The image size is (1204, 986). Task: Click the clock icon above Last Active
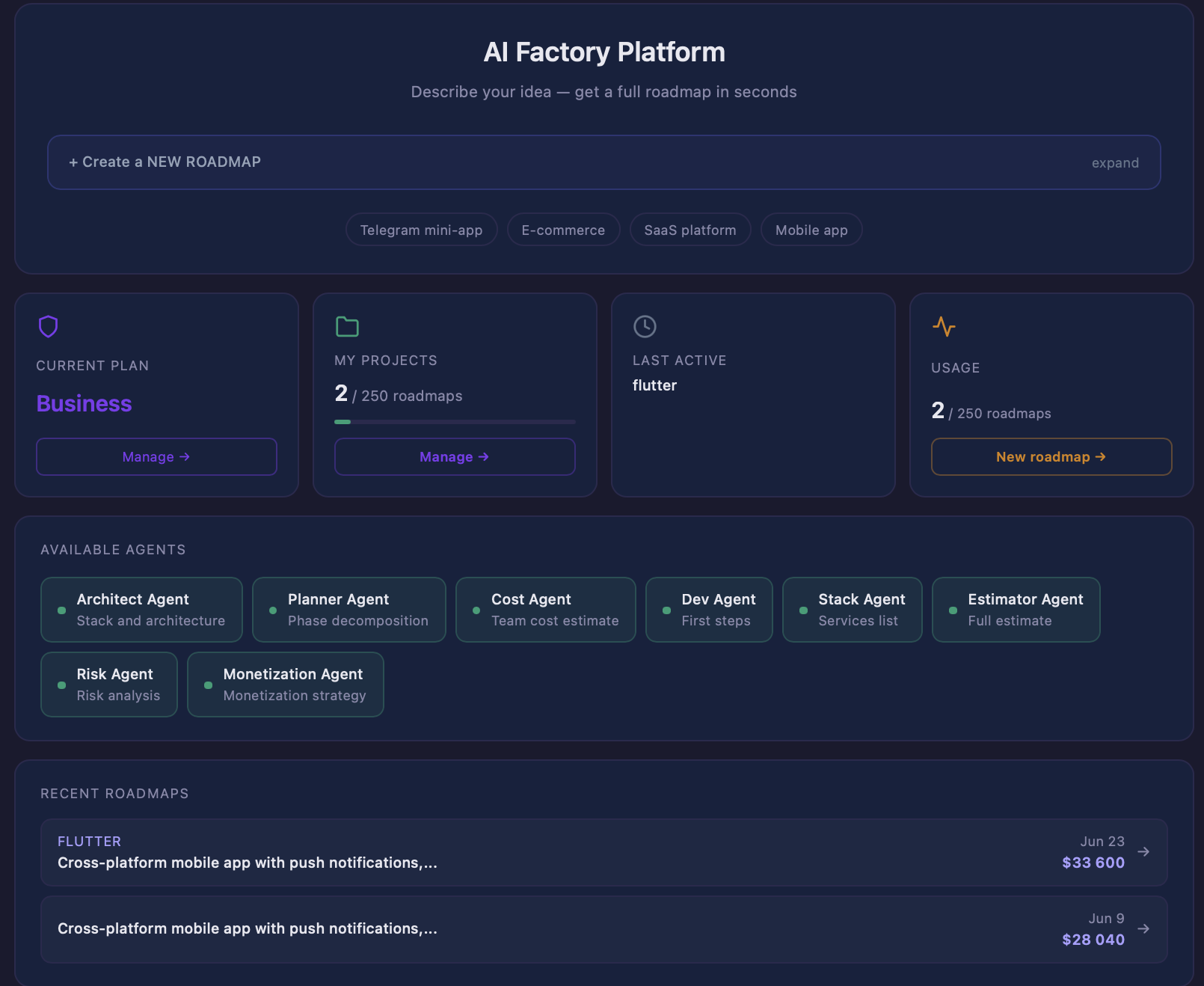click(645, 326)
